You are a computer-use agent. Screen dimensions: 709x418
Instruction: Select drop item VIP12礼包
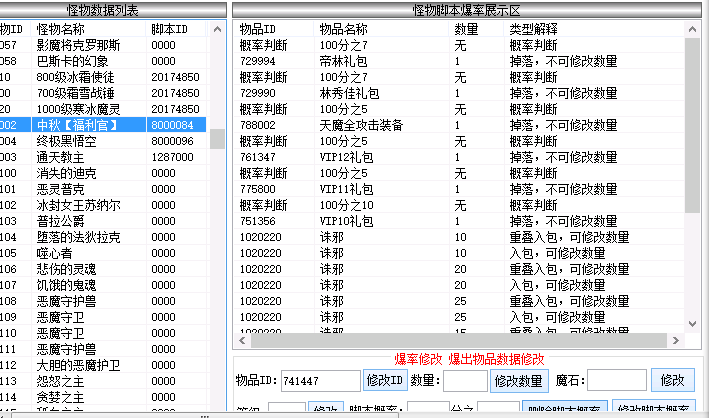point(346,157)
